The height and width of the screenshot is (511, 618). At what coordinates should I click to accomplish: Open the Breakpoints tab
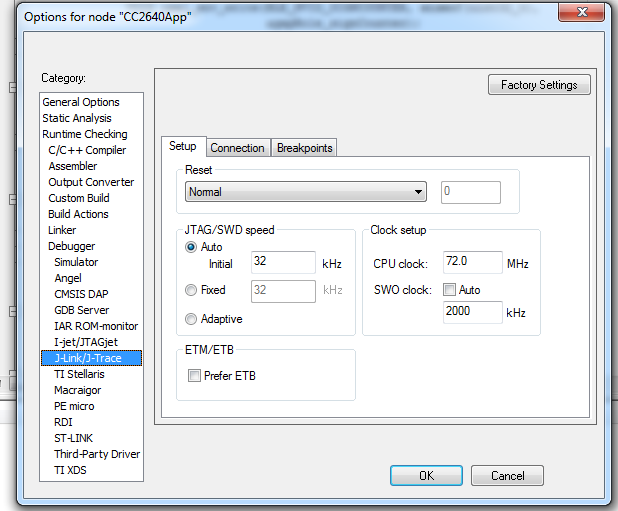click(x=304, y=148)
